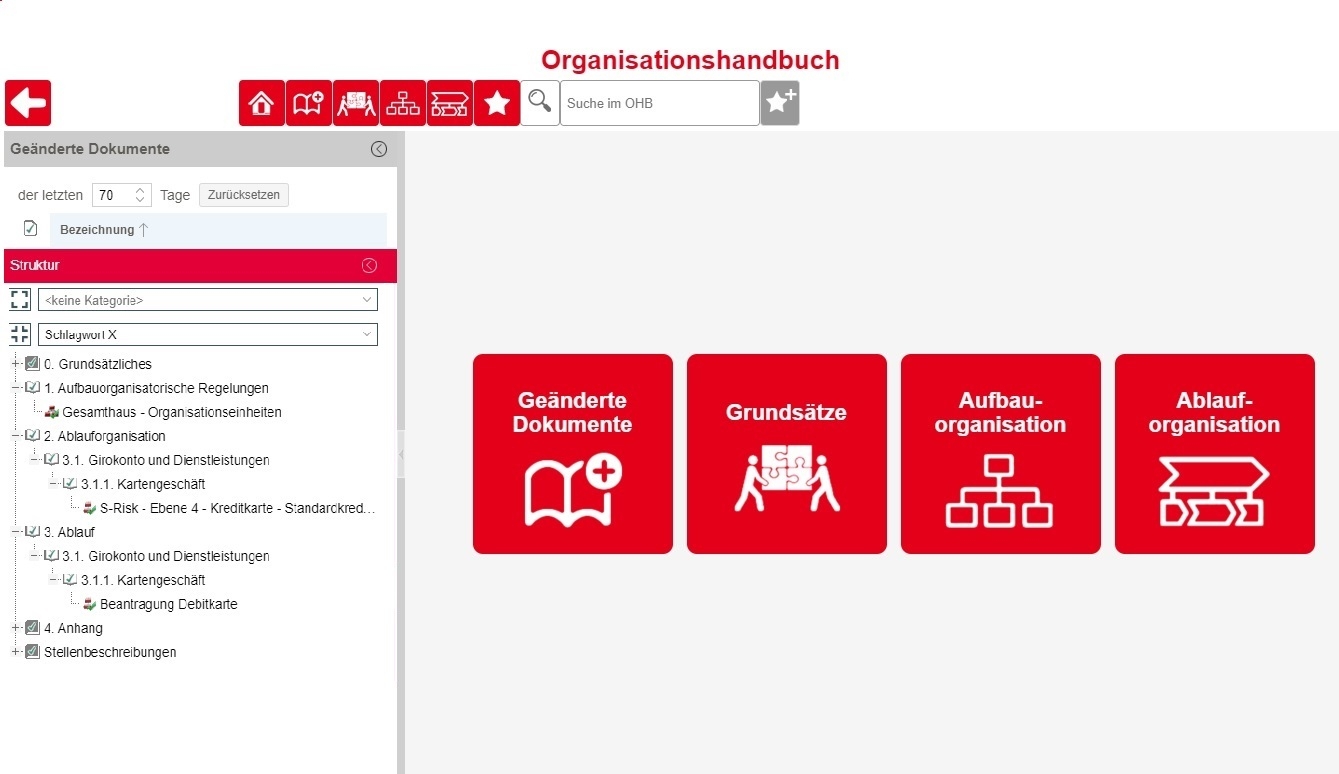Collapse the Struktur panel arrow
1339x774 pixels.
[369, 266]
